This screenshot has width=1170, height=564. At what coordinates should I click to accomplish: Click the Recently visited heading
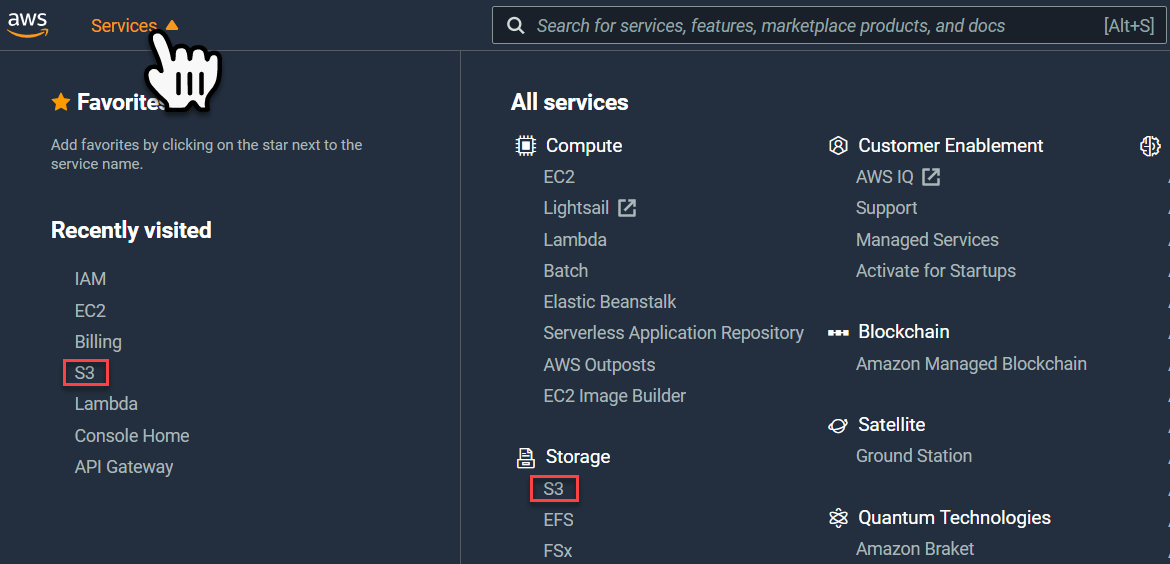point(131,231)
